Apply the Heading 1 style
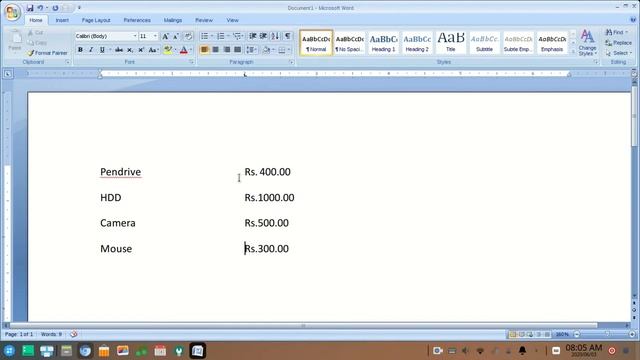 pos(383,42)
